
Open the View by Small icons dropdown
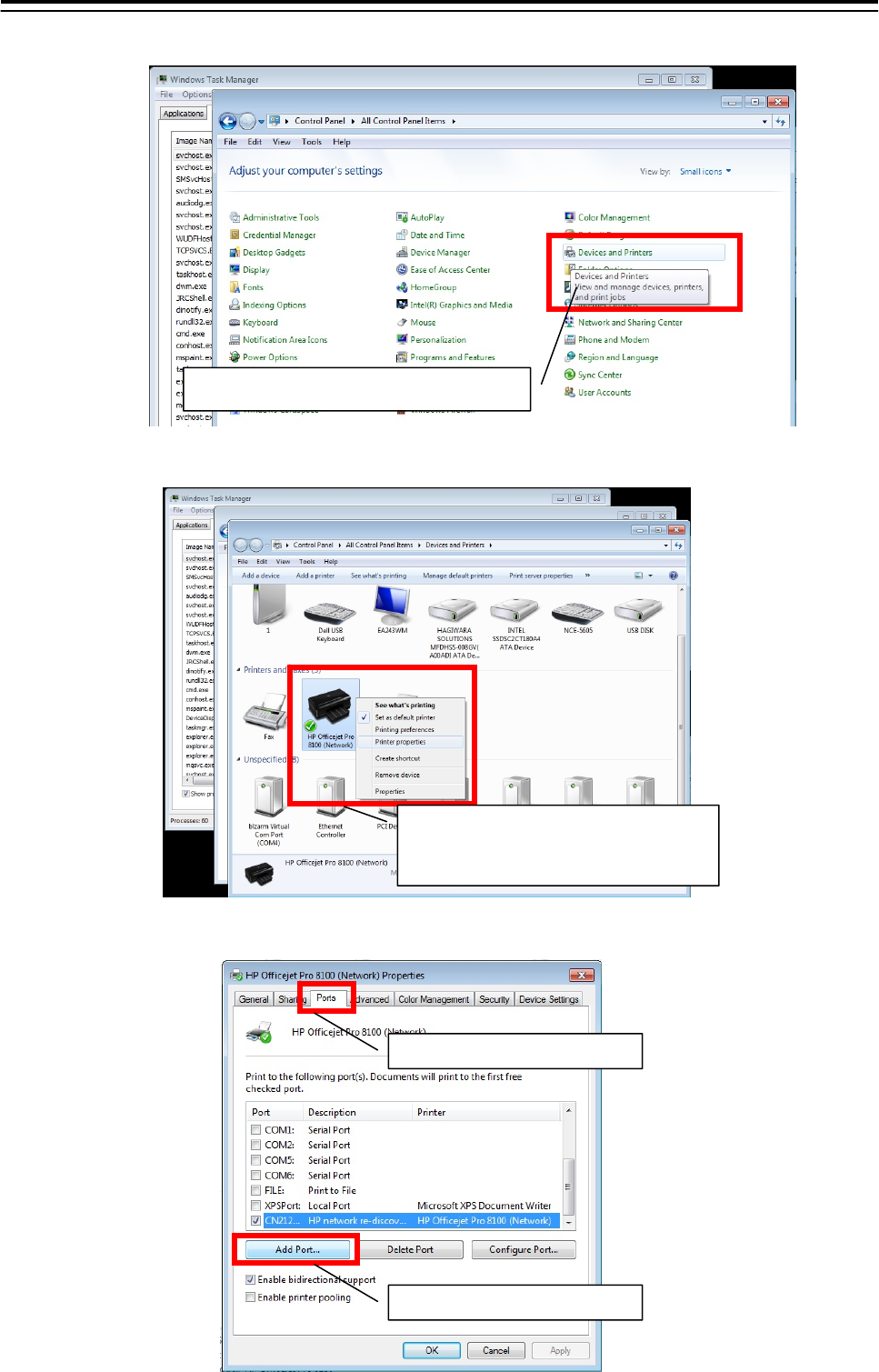705,171
